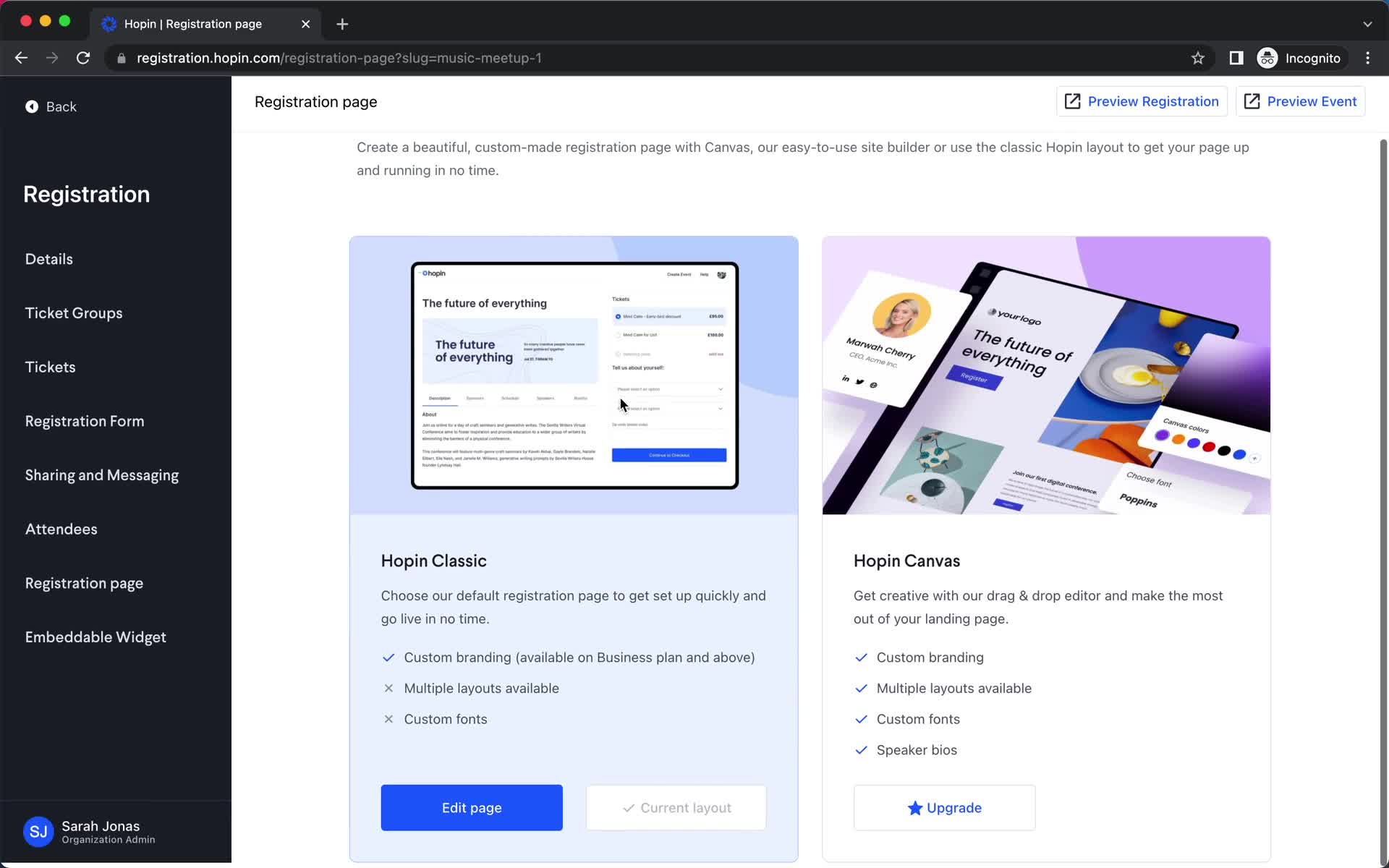Click the browser forward arrow
The height and width of the screenshot is (868, 1389).
pos(52,58)
